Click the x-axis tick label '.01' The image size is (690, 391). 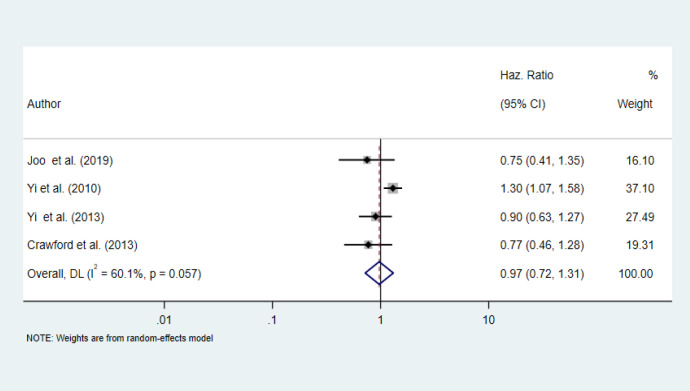coord(164,320)
